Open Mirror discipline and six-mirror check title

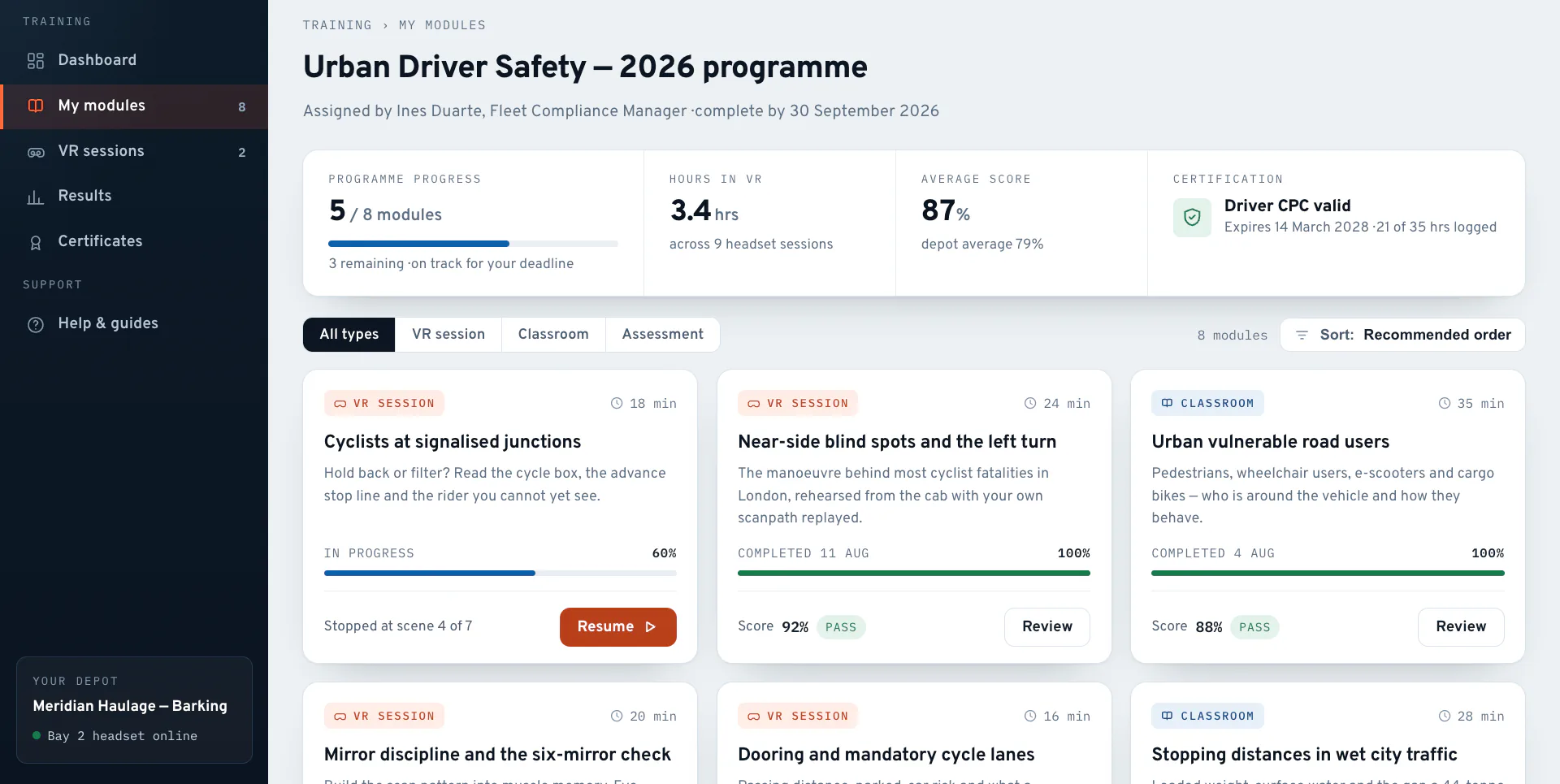pyautogui.click(x=497, y=755)
